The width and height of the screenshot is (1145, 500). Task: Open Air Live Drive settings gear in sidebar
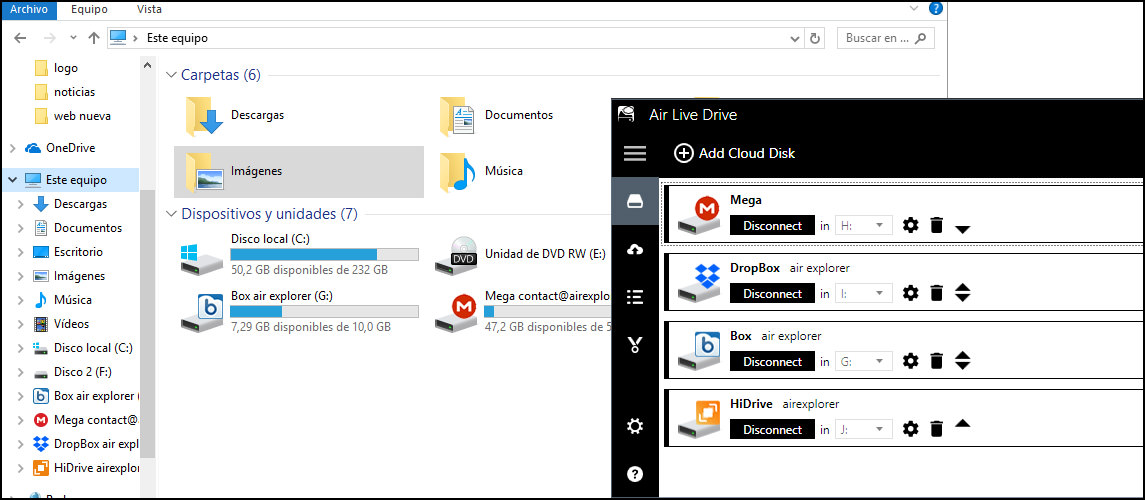click(635, 426)
